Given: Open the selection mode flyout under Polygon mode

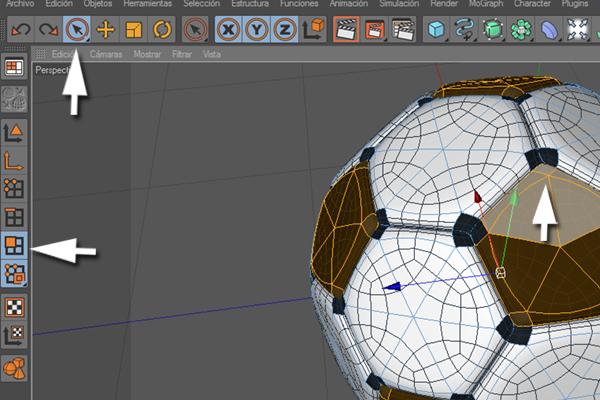Looking at the screenshot, I should [x=14, y=273].
